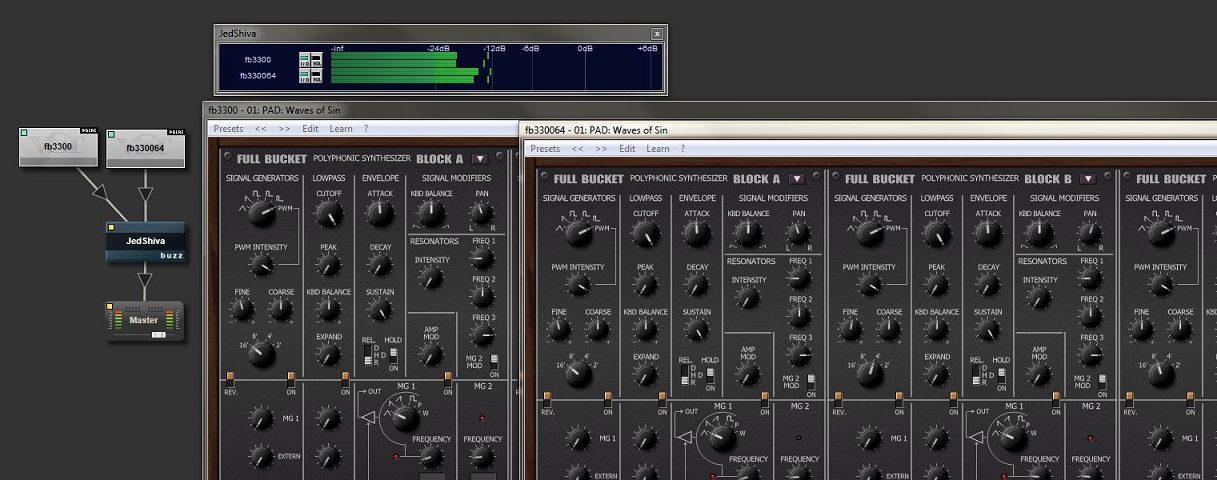Select the fb330064 machine box

click(x=146, y=147)
